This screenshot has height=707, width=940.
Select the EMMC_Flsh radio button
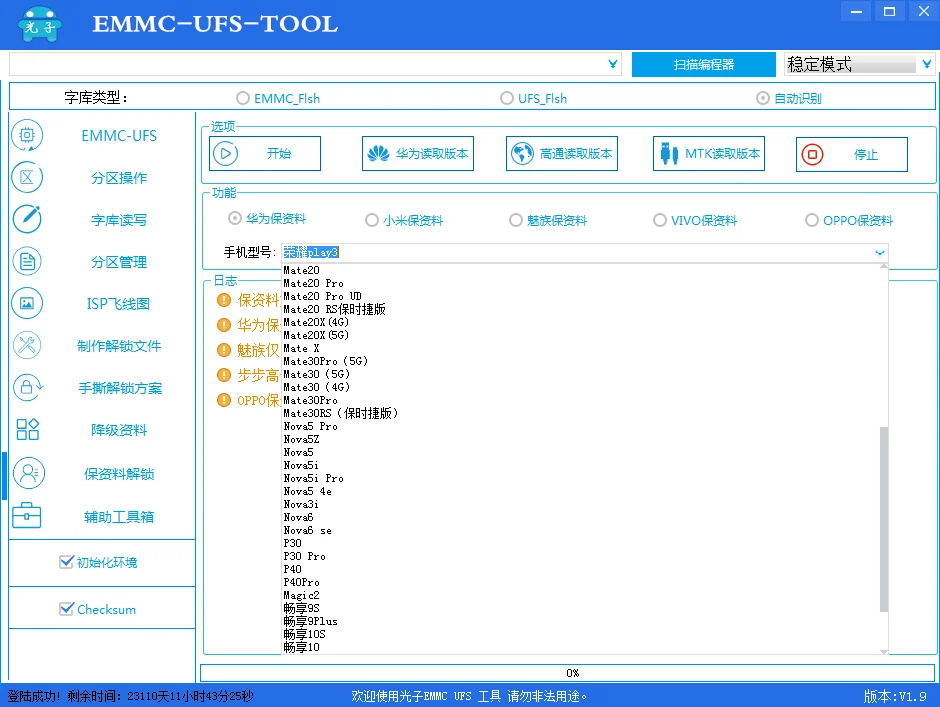242,98
